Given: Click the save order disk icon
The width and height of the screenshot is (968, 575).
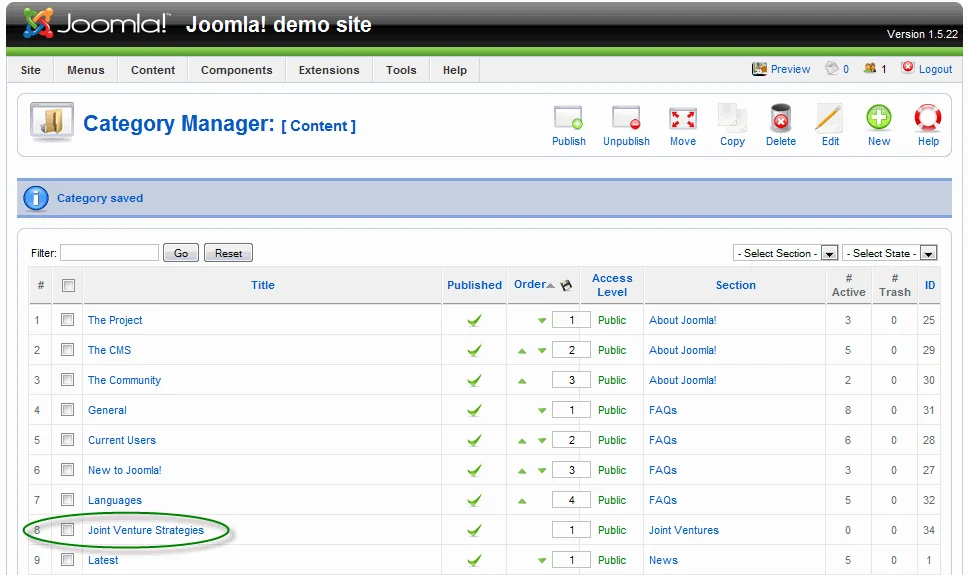Looking at the screenshot, I should (x=566, y=285).
